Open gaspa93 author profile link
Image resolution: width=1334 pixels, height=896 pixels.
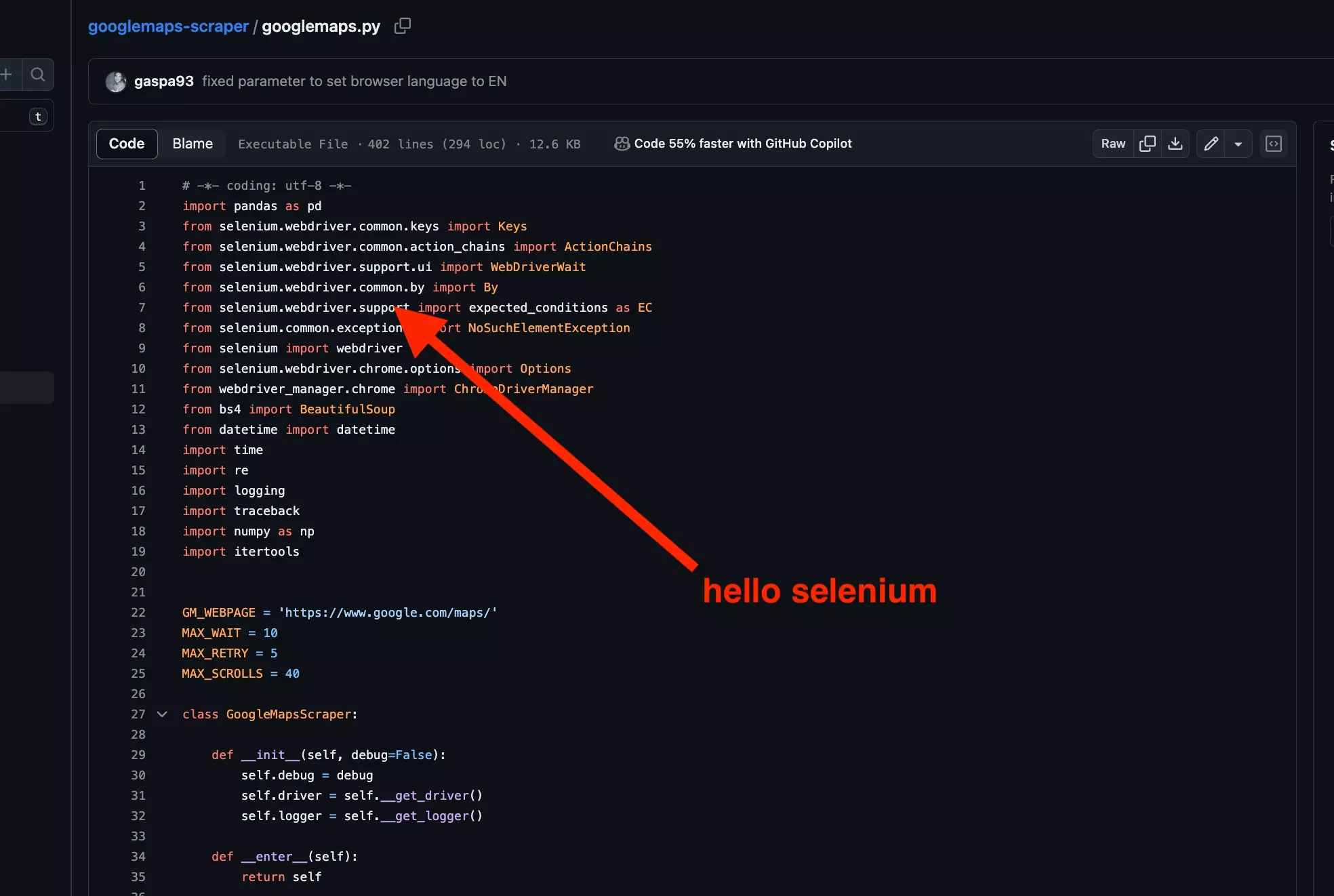point(164,81)
